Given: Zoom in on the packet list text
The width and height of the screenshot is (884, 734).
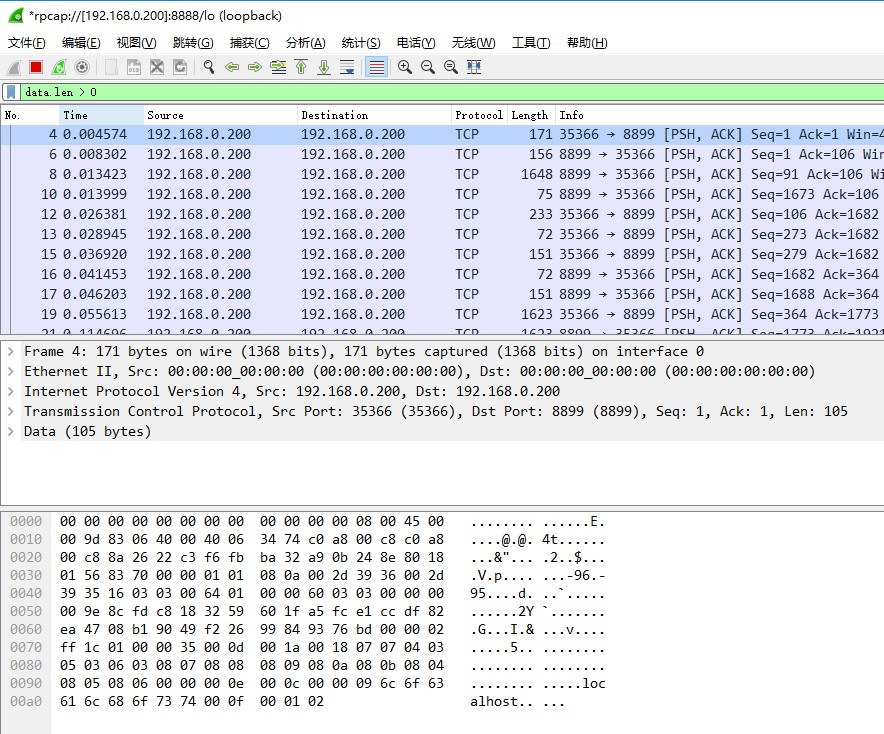Looking at the screenshot, I should pyautogui.click(x=405, y=67).
